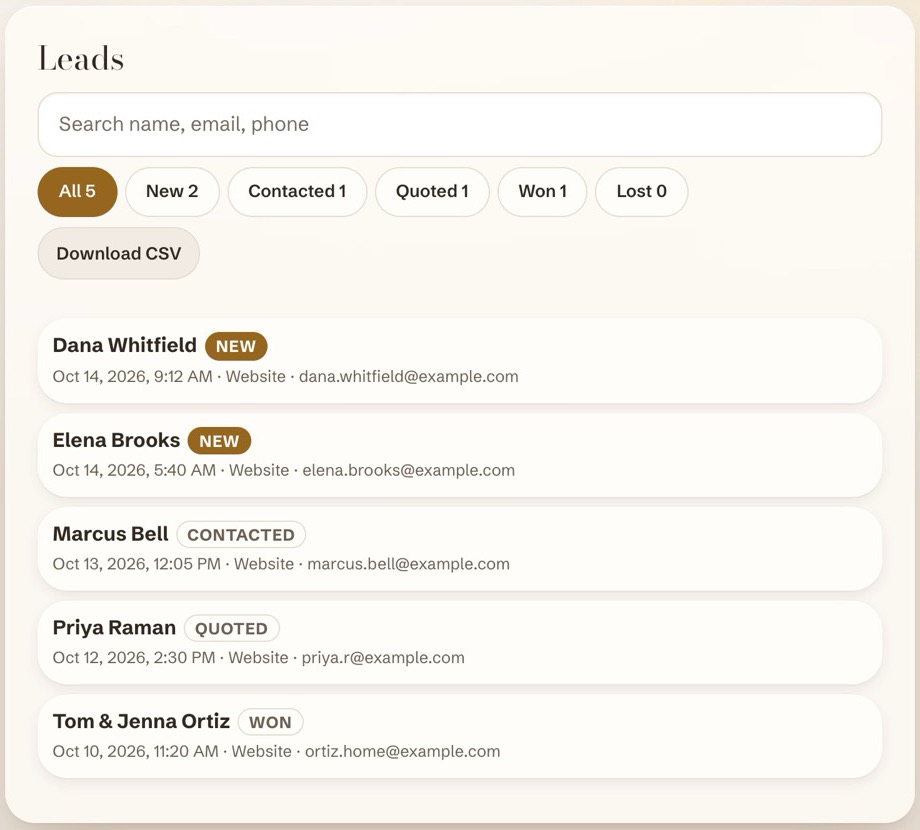This screenshot has width=920, height=830.
Task: Select the All 5 filter tab
Action: (77, 191)
